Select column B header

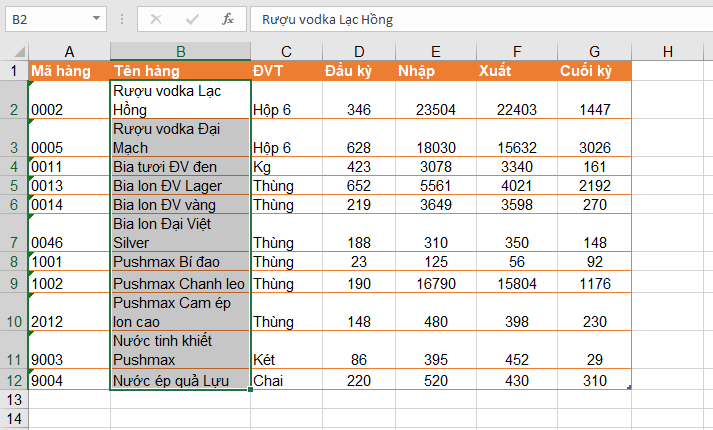181,51
